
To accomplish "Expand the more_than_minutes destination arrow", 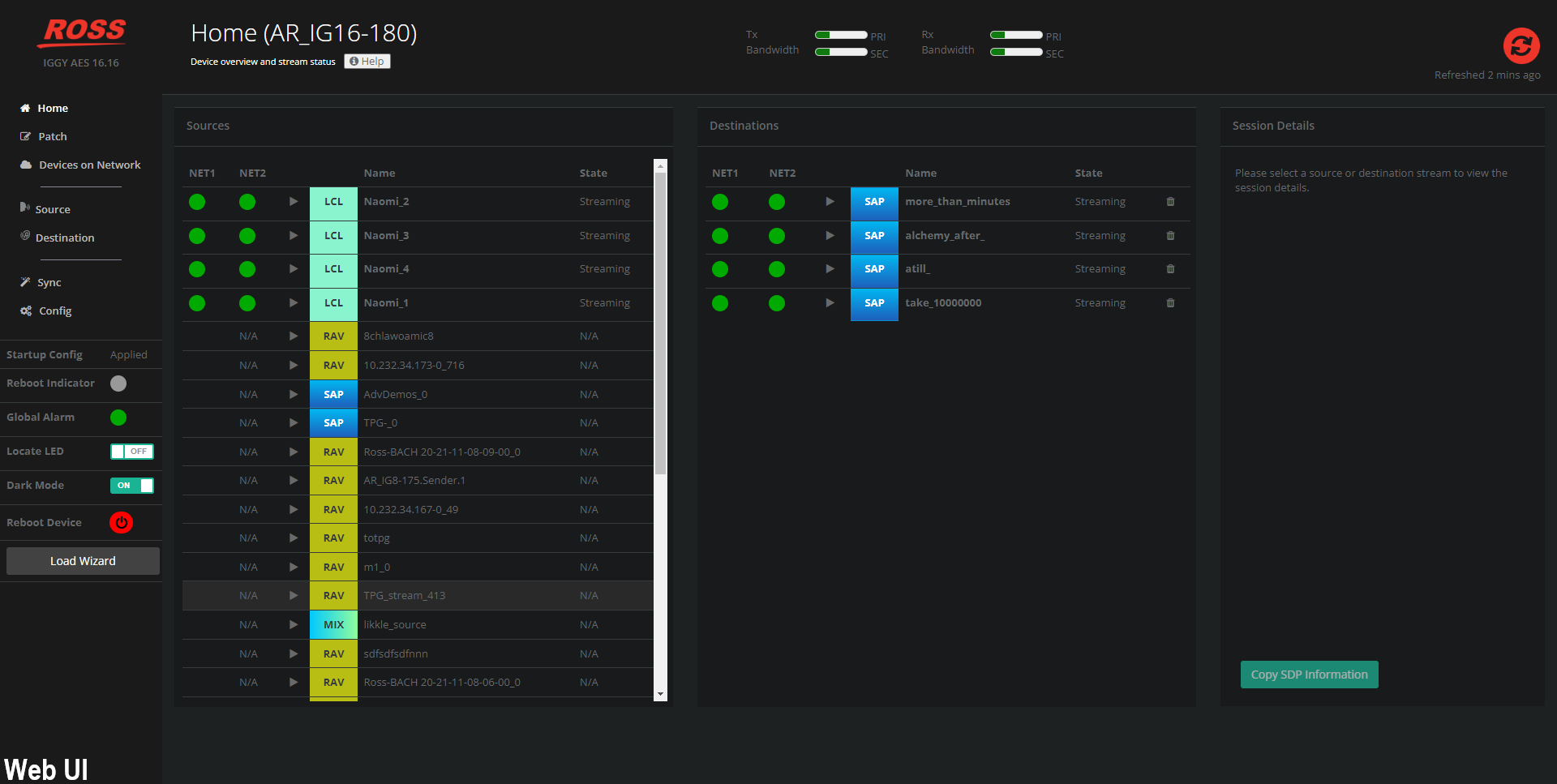I will point(830,202).
